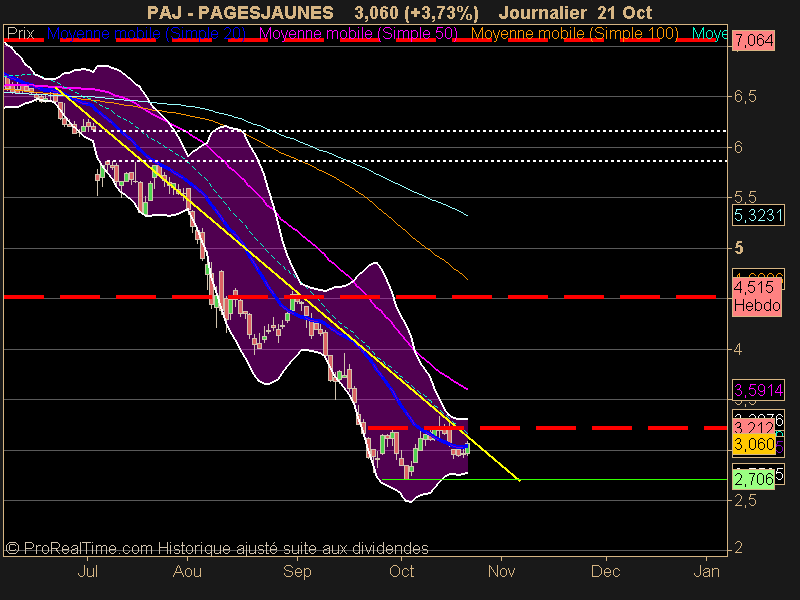800x600 pixels.
Task: Select the magenta 3,5914 price label
Action: (758, 390)
